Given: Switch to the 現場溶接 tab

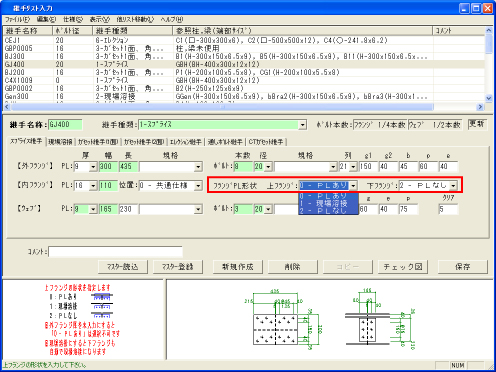Looking at the screenshot, I should 60,142.
